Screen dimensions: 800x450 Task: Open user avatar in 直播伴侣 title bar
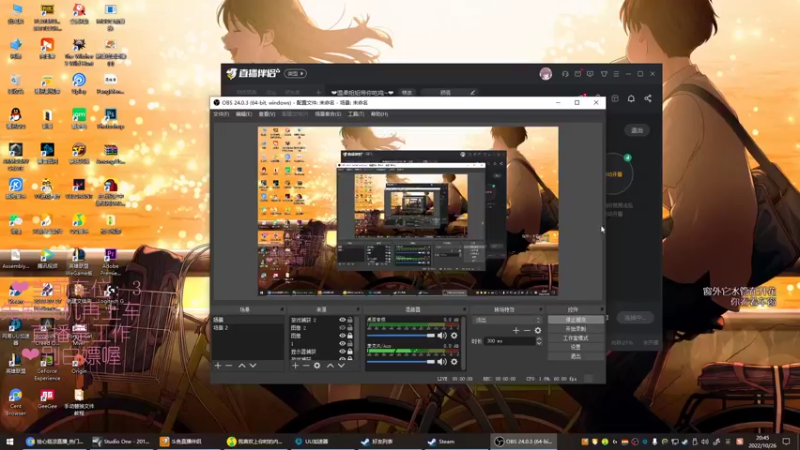(545, 74)
